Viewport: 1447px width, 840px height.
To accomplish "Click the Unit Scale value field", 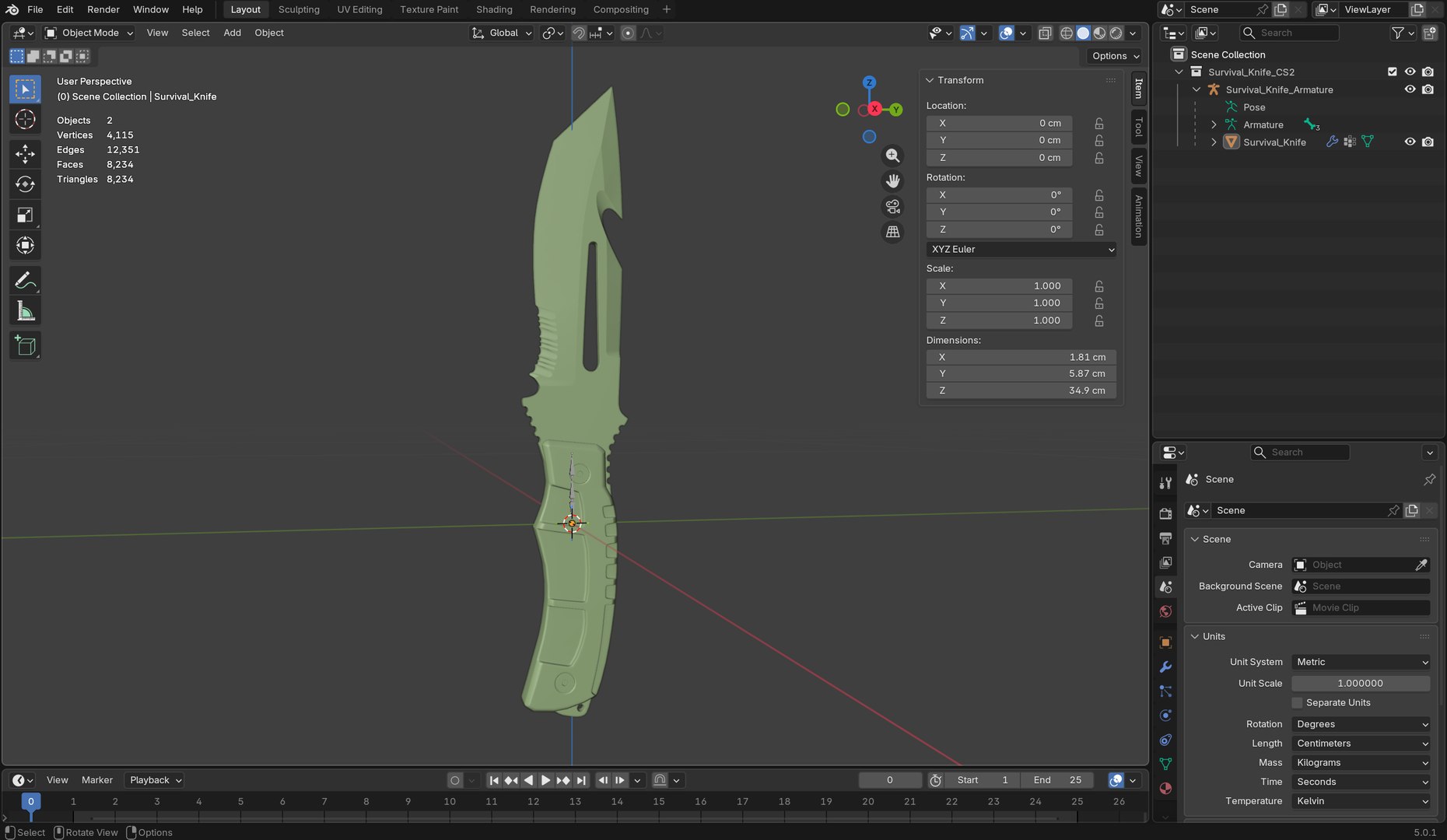I will [1361, 683].
